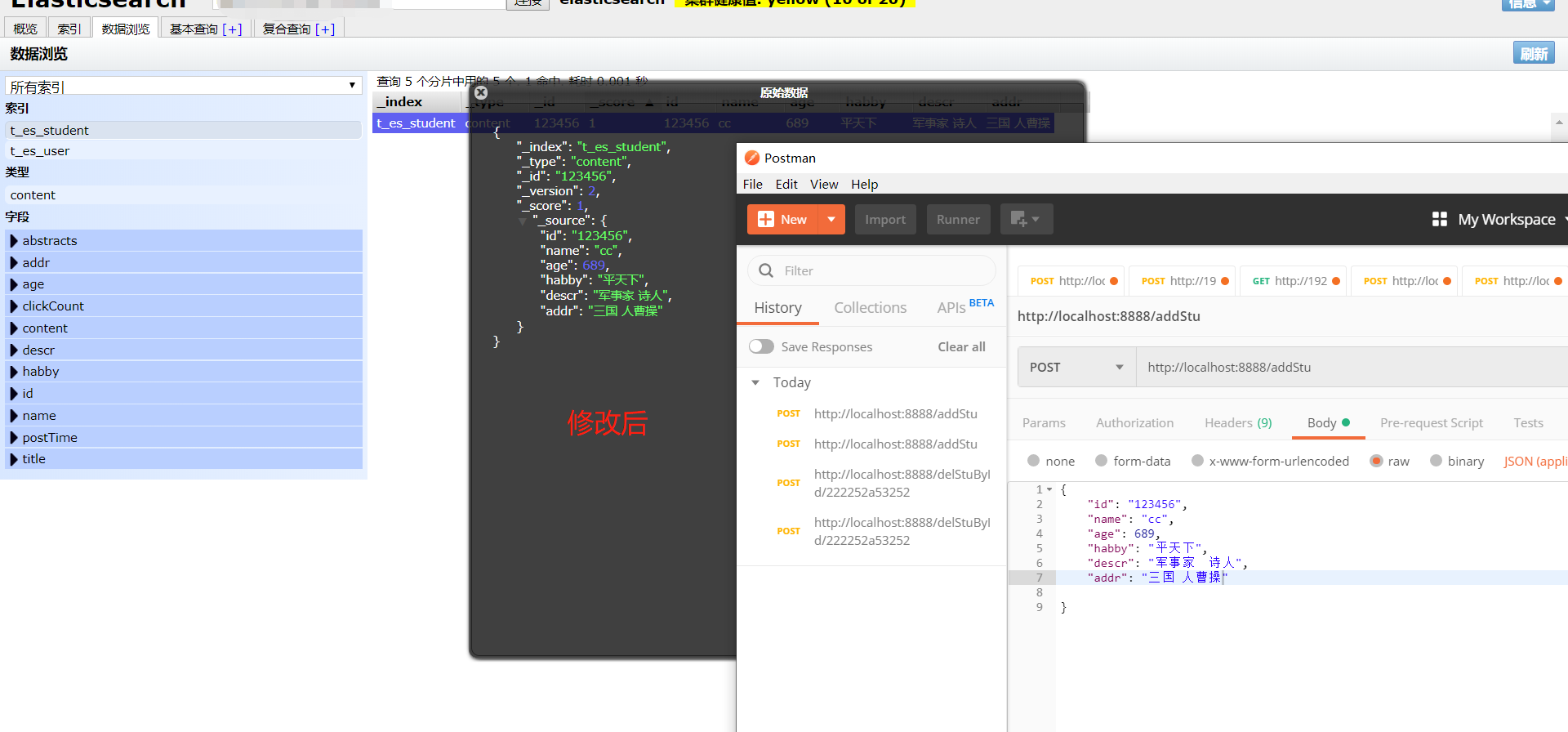Screen dimensions: 1568x732
Task: Expand the age field
Action: coord(14,284)
